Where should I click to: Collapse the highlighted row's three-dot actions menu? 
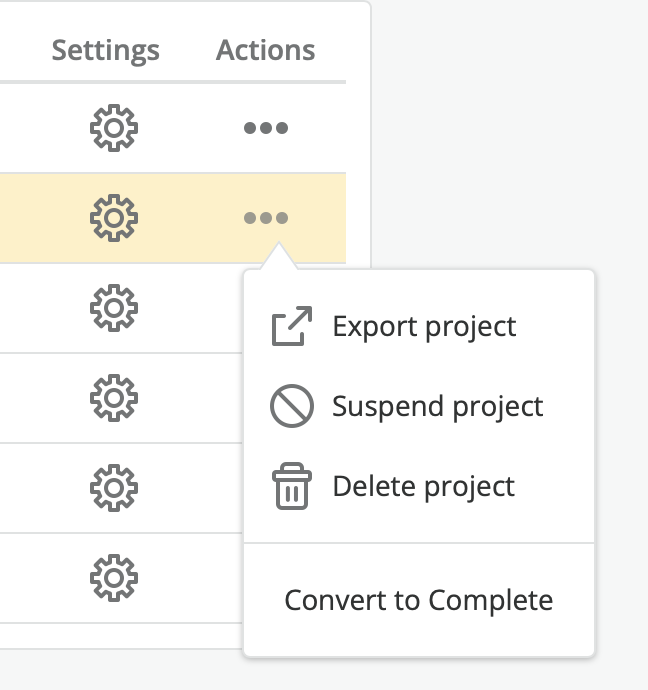tap(266, 218)
